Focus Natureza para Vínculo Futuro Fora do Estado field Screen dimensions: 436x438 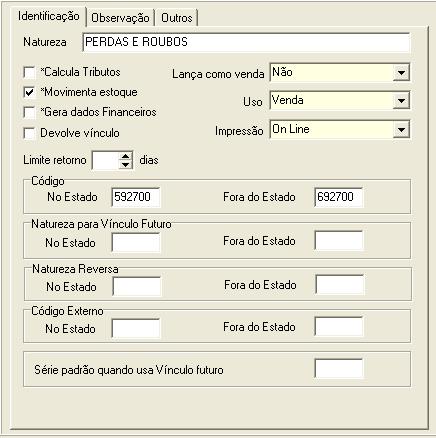[x=339, y=240]
